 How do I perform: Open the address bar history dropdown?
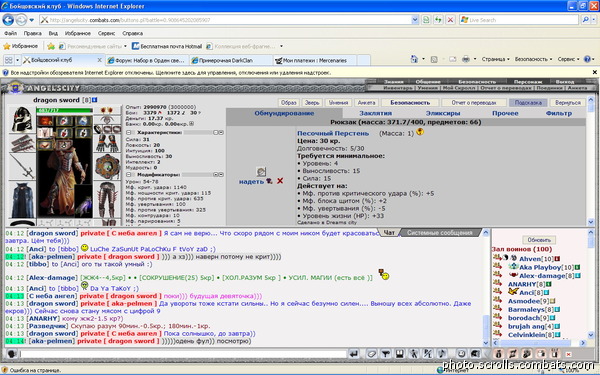tap(415, 20)
